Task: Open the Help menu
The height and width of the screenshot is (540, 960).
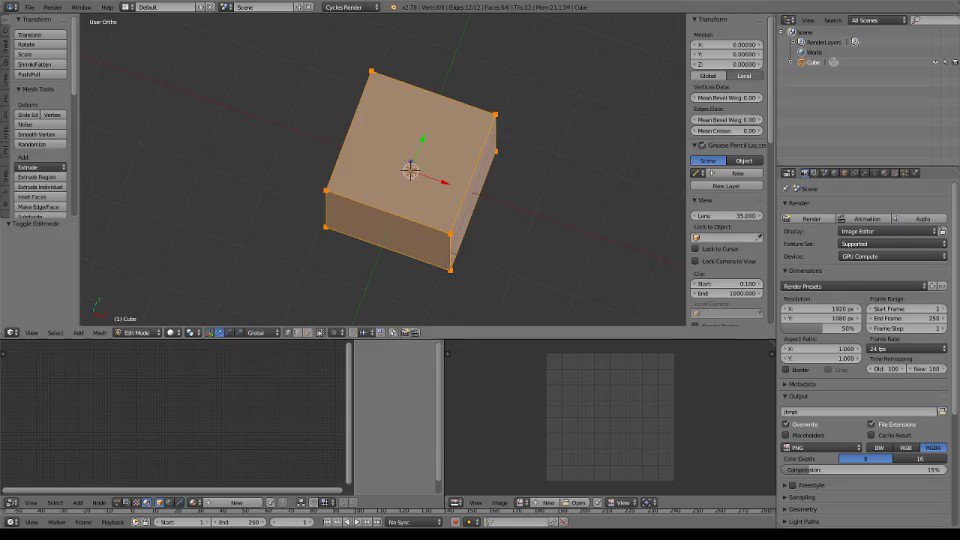Action: pyautogui.click(x=107, y=7)
